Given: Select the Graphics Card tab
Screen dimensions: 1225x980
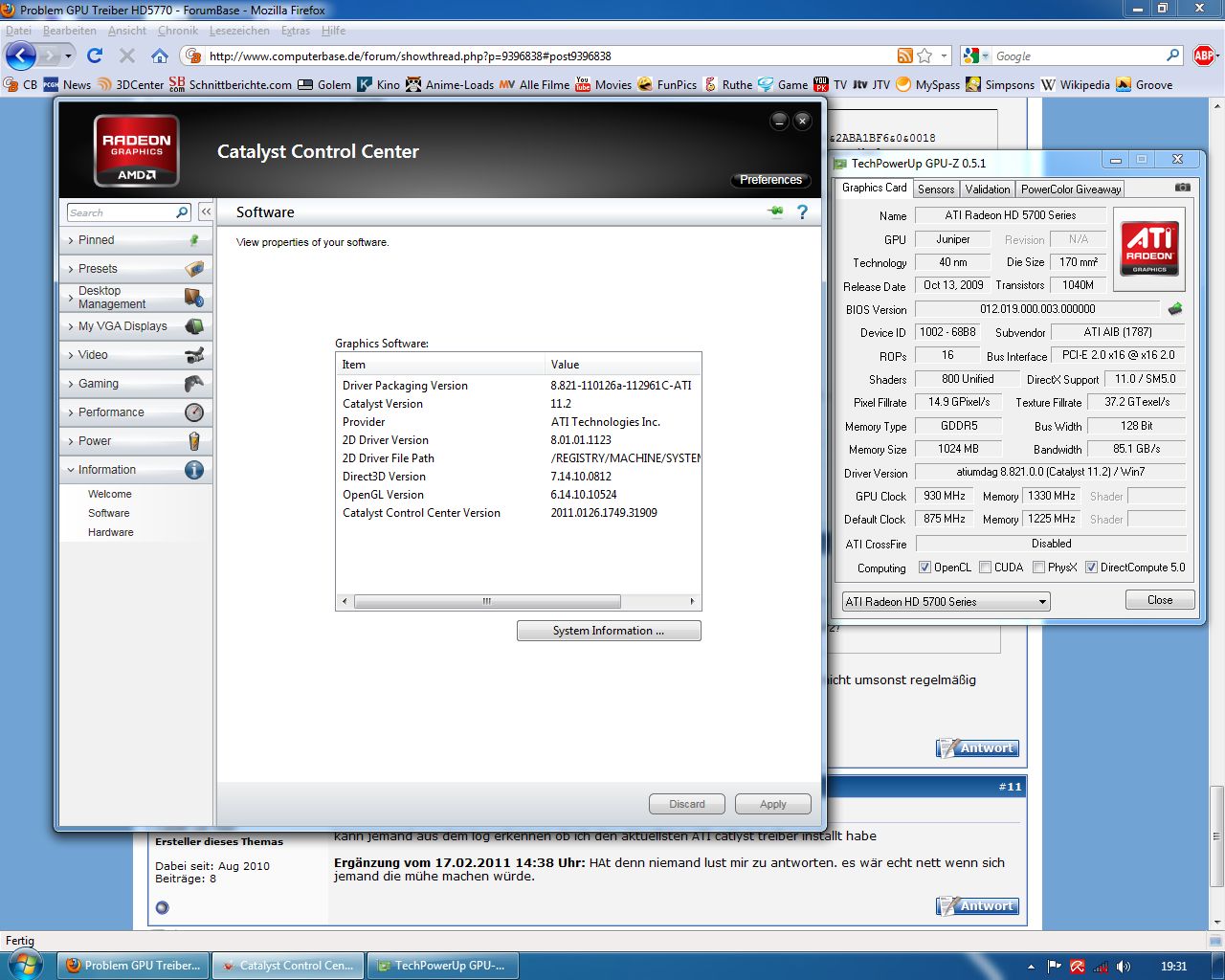Looking at the screenshot, I should click(874, 188).
